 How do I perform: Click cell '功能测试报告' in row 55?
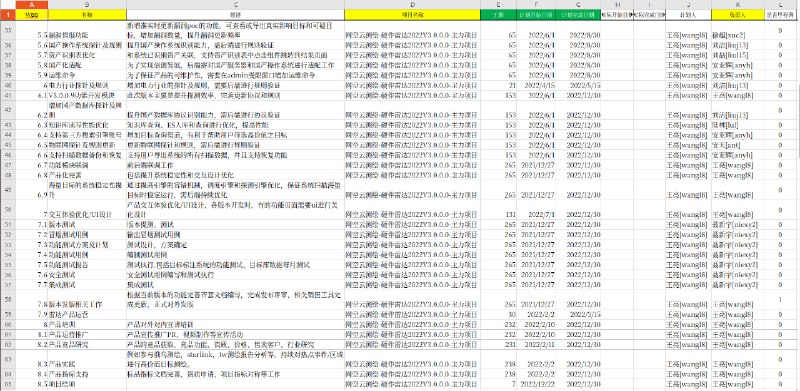tap(87, 264)
